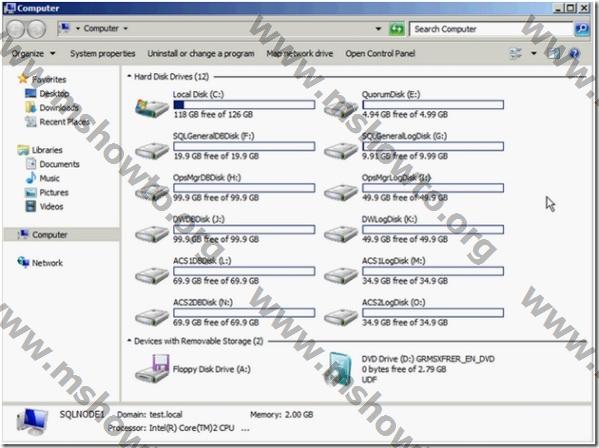
Task: Expand the address bar history dropdown arrow
Action: [378, 29]
